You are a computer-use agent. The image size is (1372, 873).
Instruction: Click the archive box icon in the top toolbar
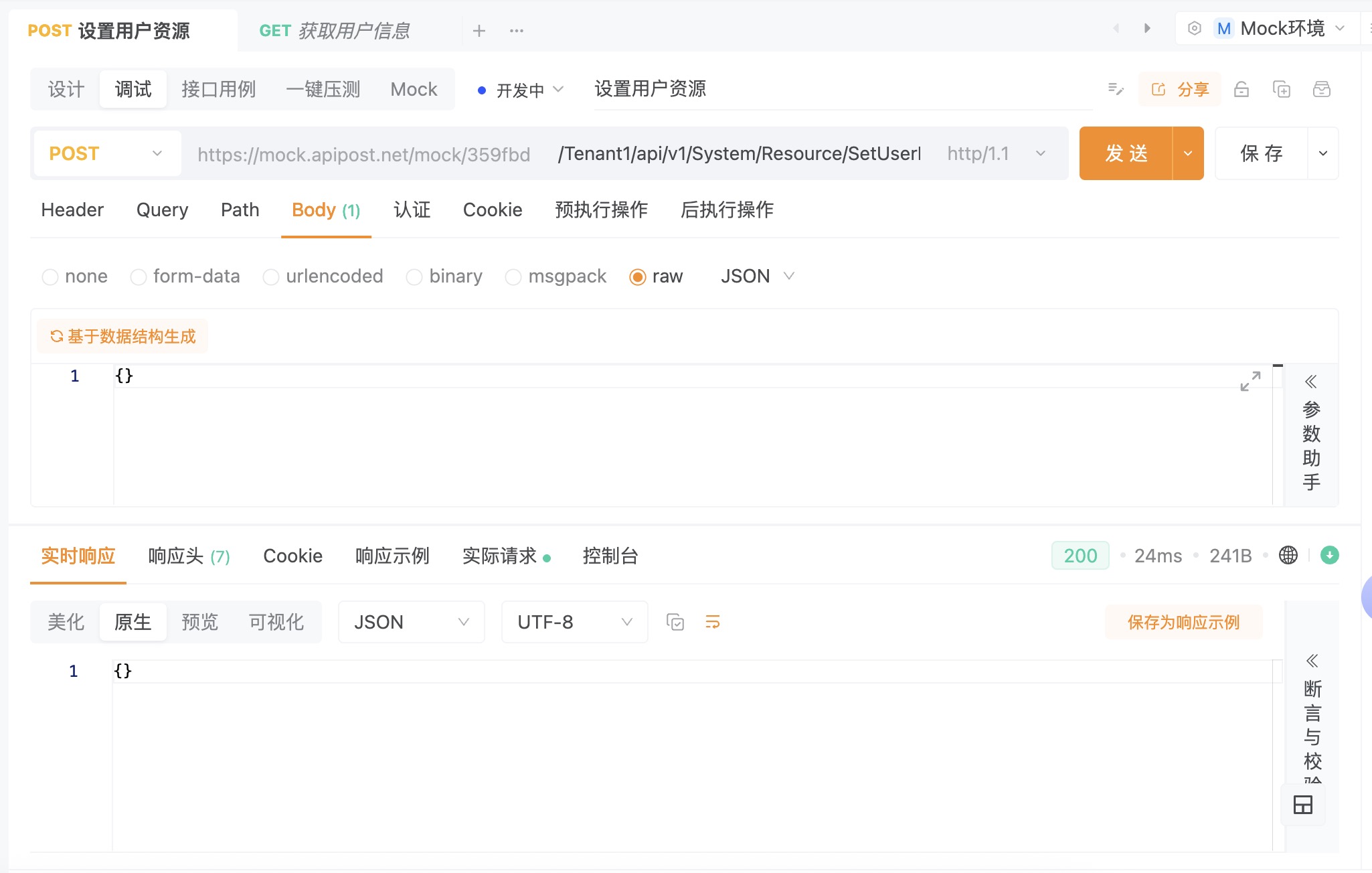[1322, 89]
